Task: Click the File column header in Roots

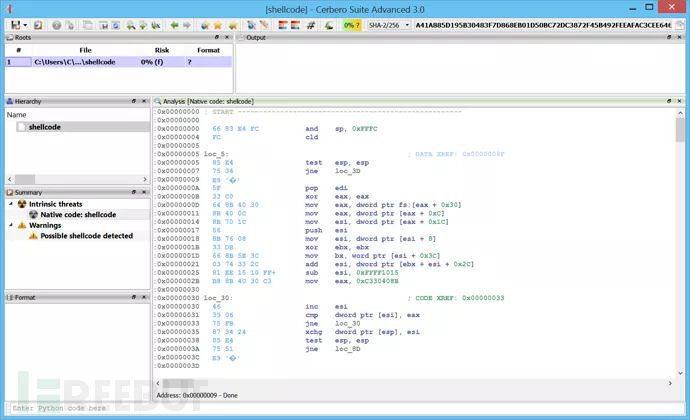Action: pos(86,49)
